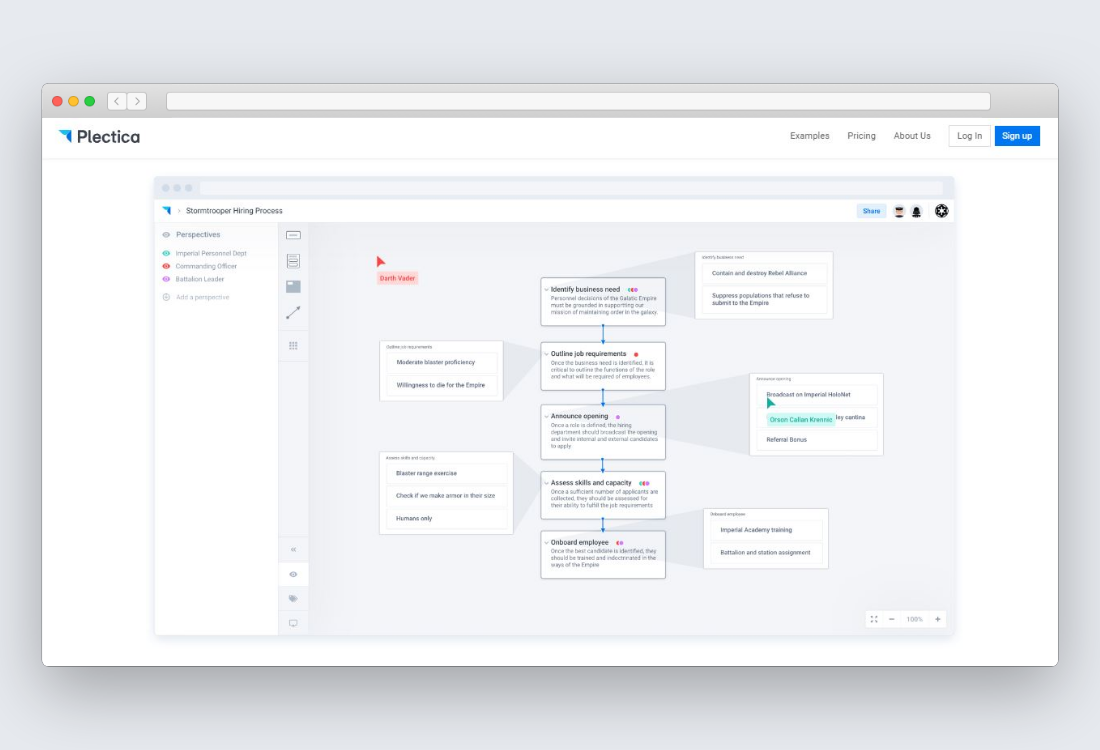Toggle visibility of Commanding Officer perspective
The width and height of the screenshot is (1100, 750).
pos(166,266)
